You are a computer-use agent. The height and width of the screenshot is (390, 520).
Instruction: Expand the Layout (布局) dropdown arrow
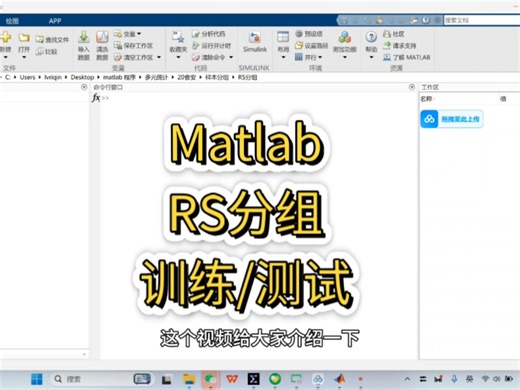[x=283, y=57]
